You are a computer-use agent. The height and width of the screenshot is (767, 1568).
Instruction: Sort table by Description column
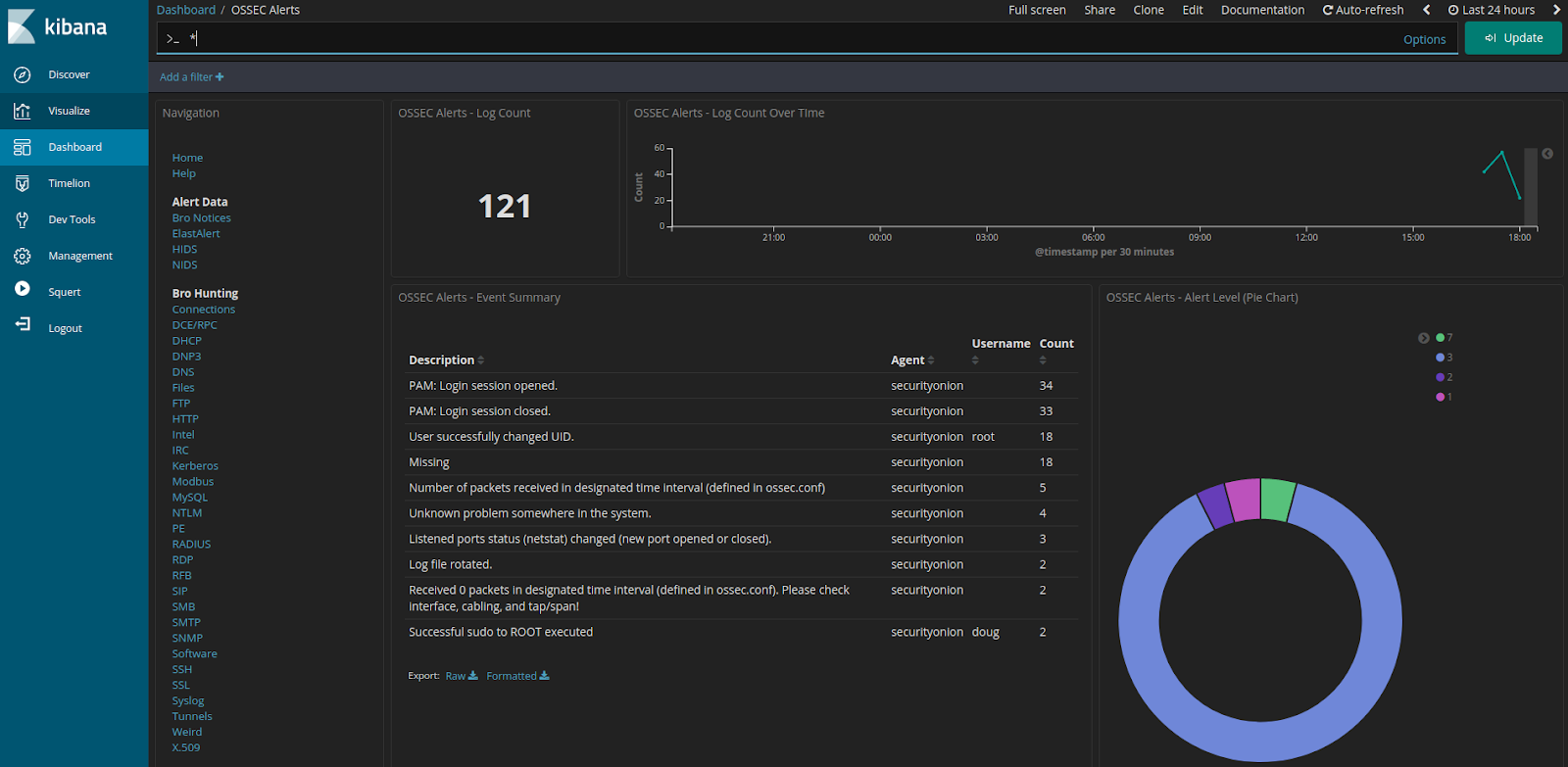pyautogui.click(x=481, y=360)
